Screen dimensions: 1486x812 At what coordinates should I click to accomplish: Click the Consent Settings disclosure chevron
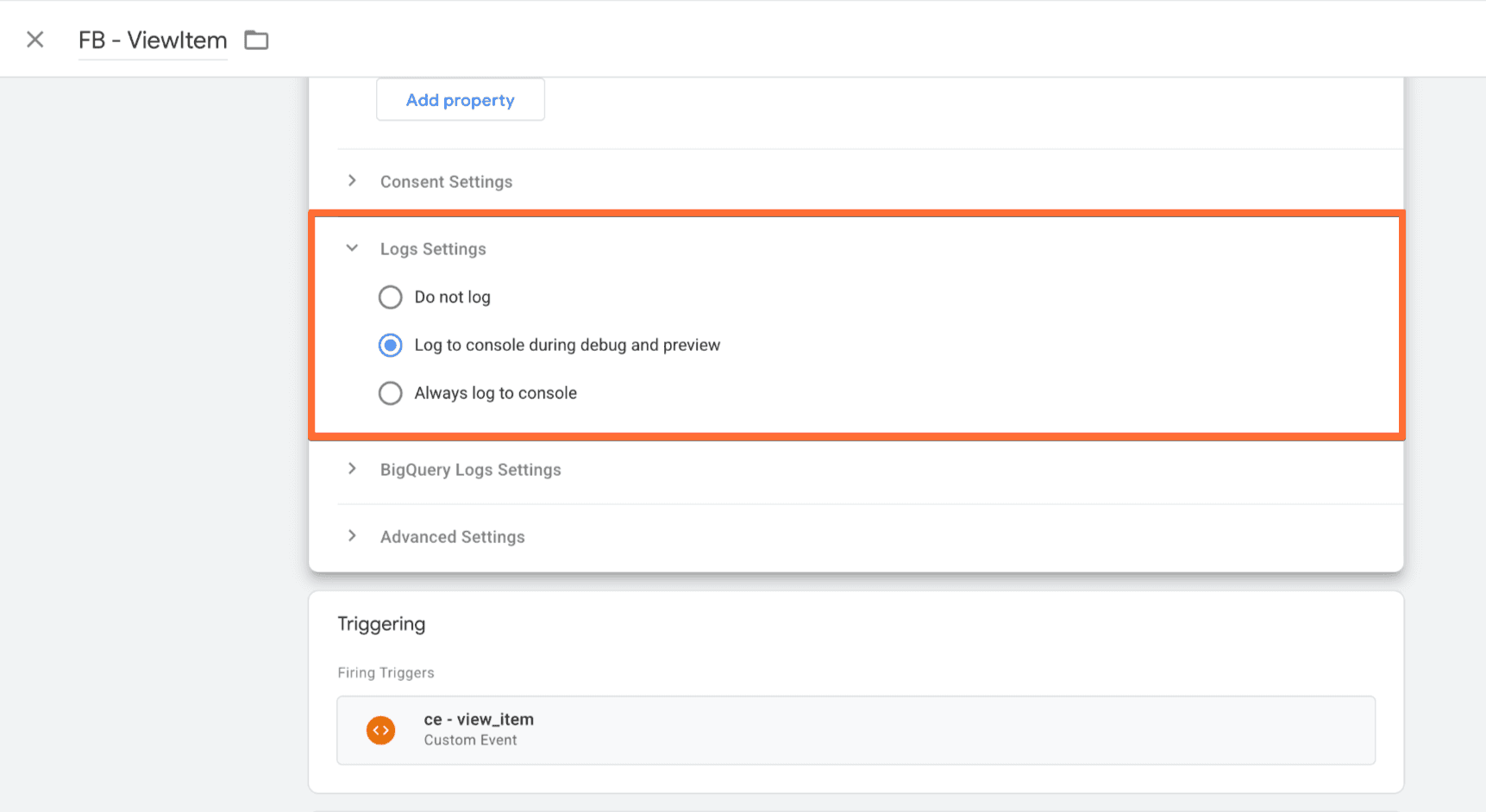352,180
